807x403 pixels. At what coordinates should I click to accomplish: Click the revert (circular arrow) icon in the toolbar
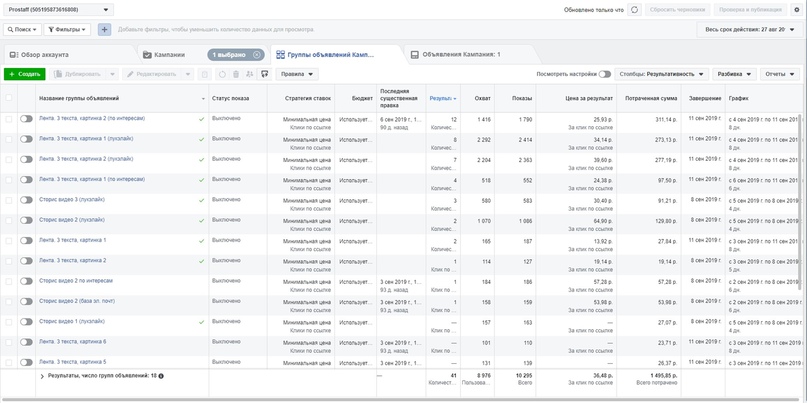222,74
